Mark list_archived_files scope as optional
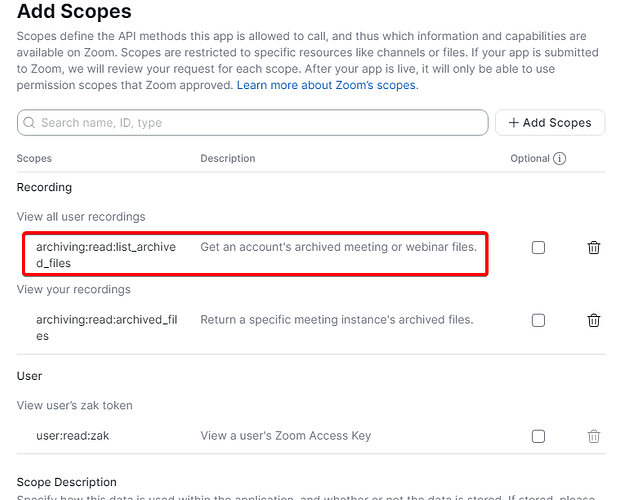 click(538, 248)
